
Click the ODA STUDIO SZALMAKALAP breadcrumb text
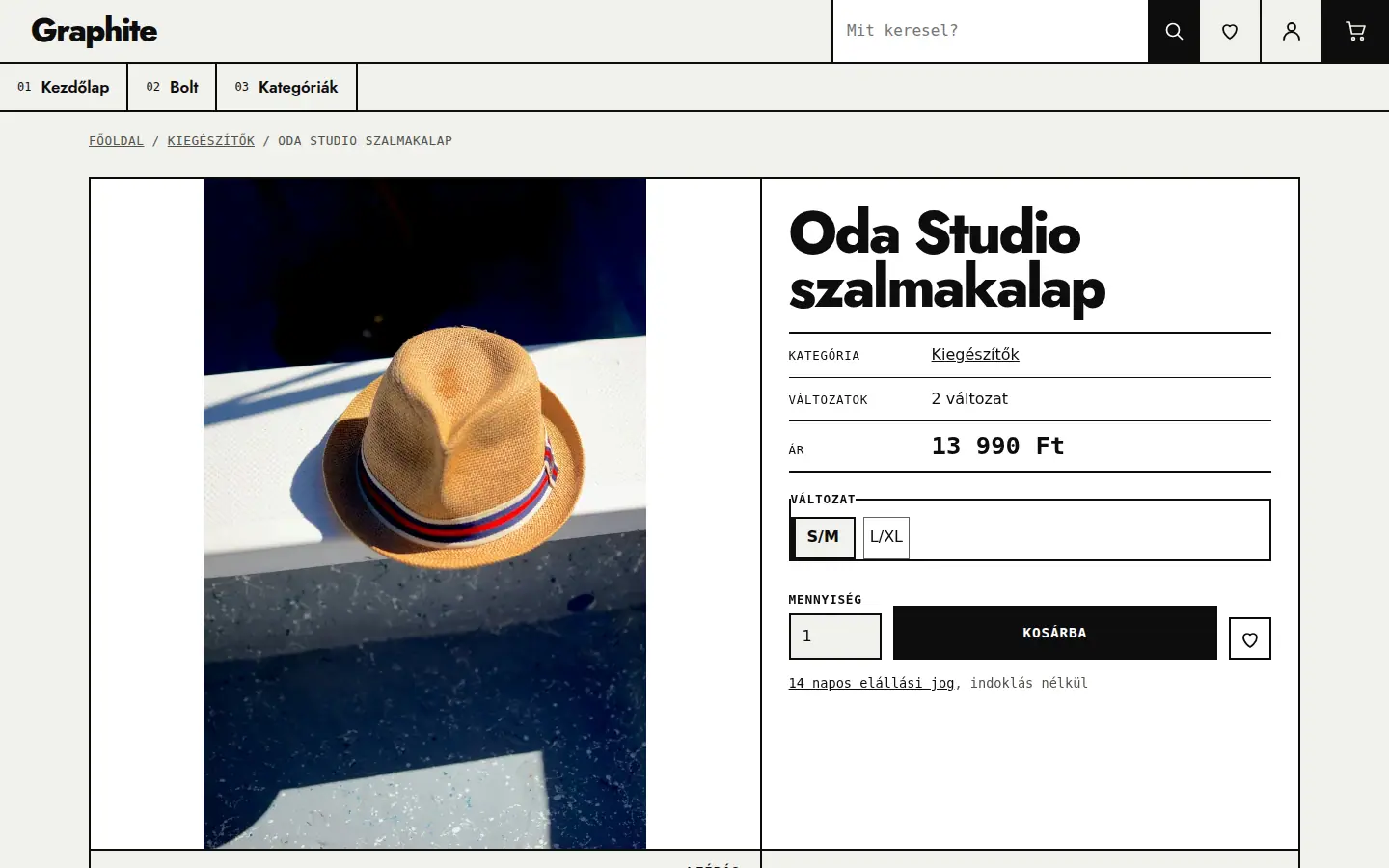[366, 141]
